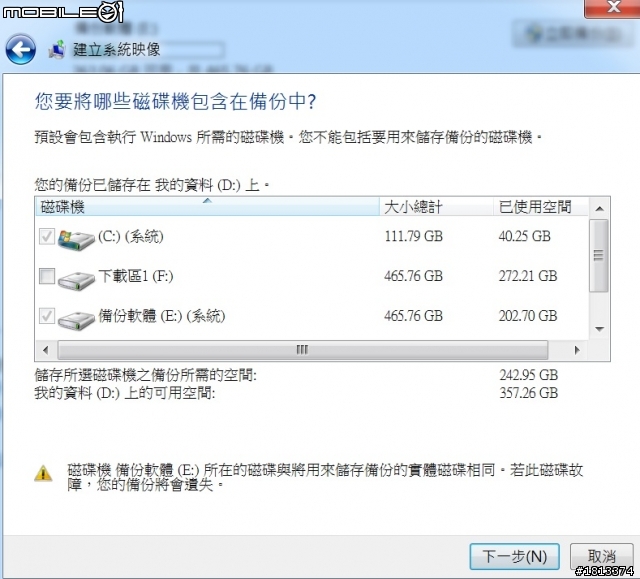Select the C: system drive icon
The height and width of the screenshot is (579, 640).
pyautogui.click(x=76, y=239)
